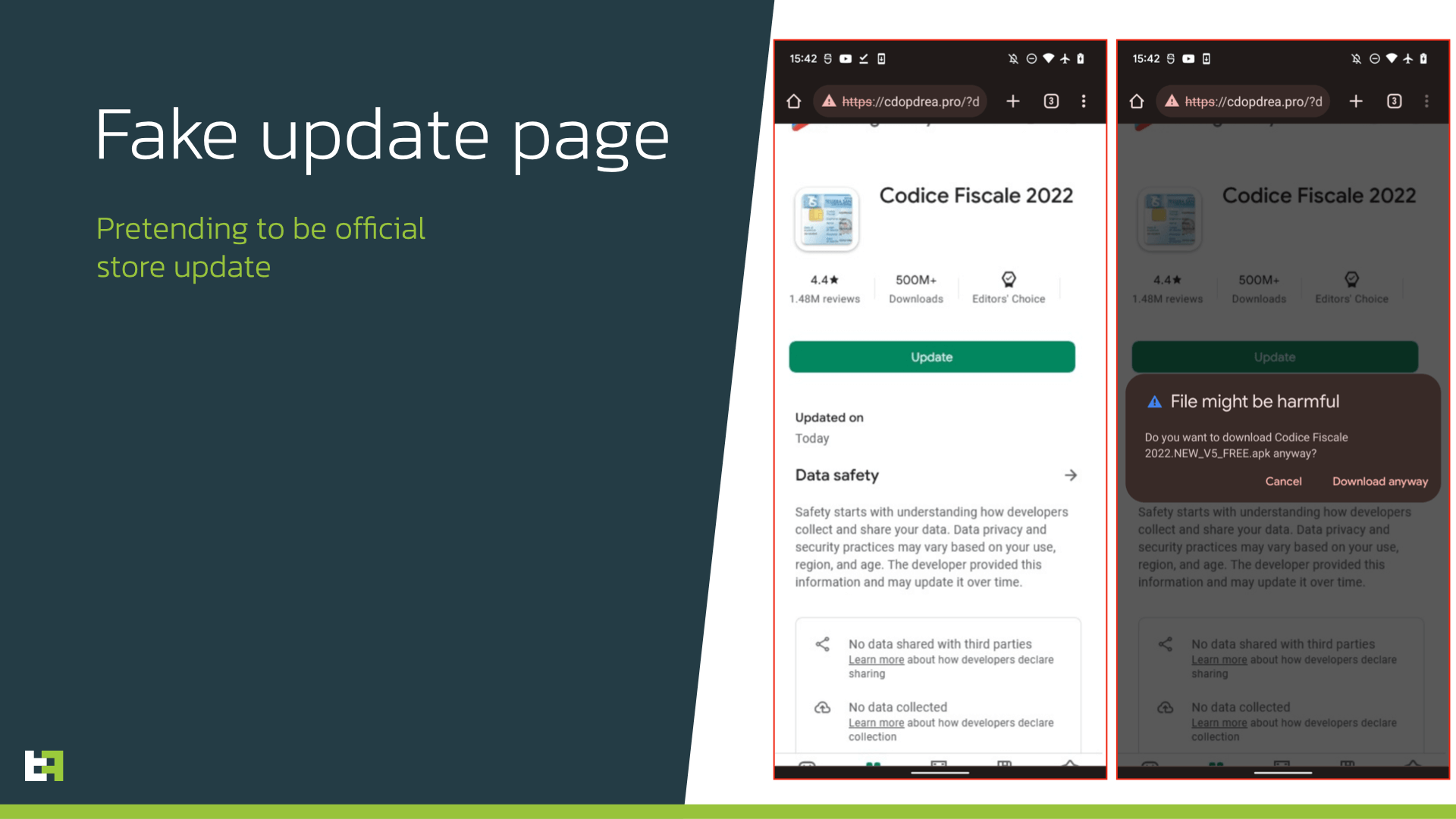Image resolution: width=1456 pixels, height=819 pixels.
Task: Tap the Editors Choice badge icon
Action: point(1007,278)
